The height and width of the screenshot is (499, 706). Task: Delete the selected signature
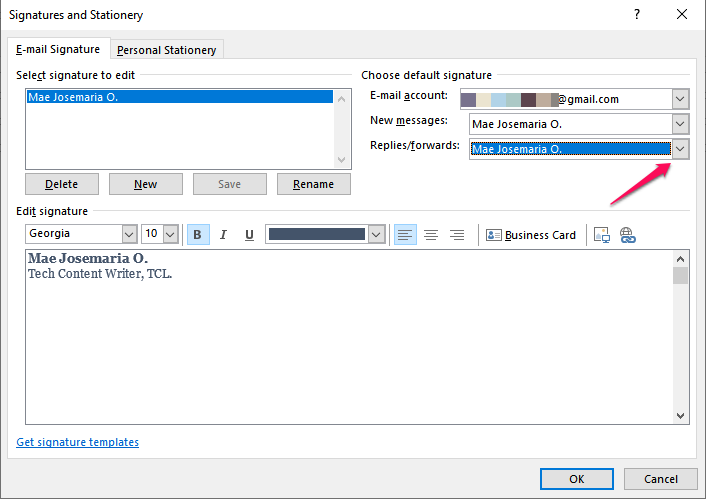click(x=62, y=184)
